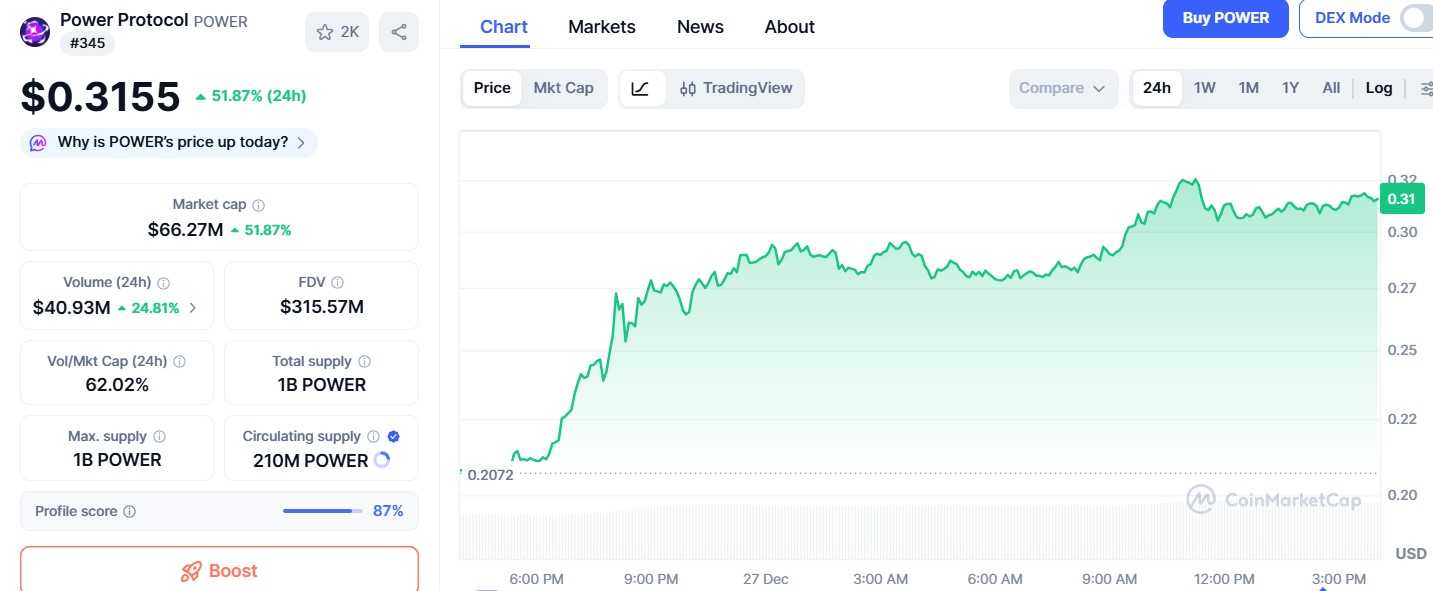Switch chart to Mkt Cap view
Screen dimensions: 1433x591
563,88
